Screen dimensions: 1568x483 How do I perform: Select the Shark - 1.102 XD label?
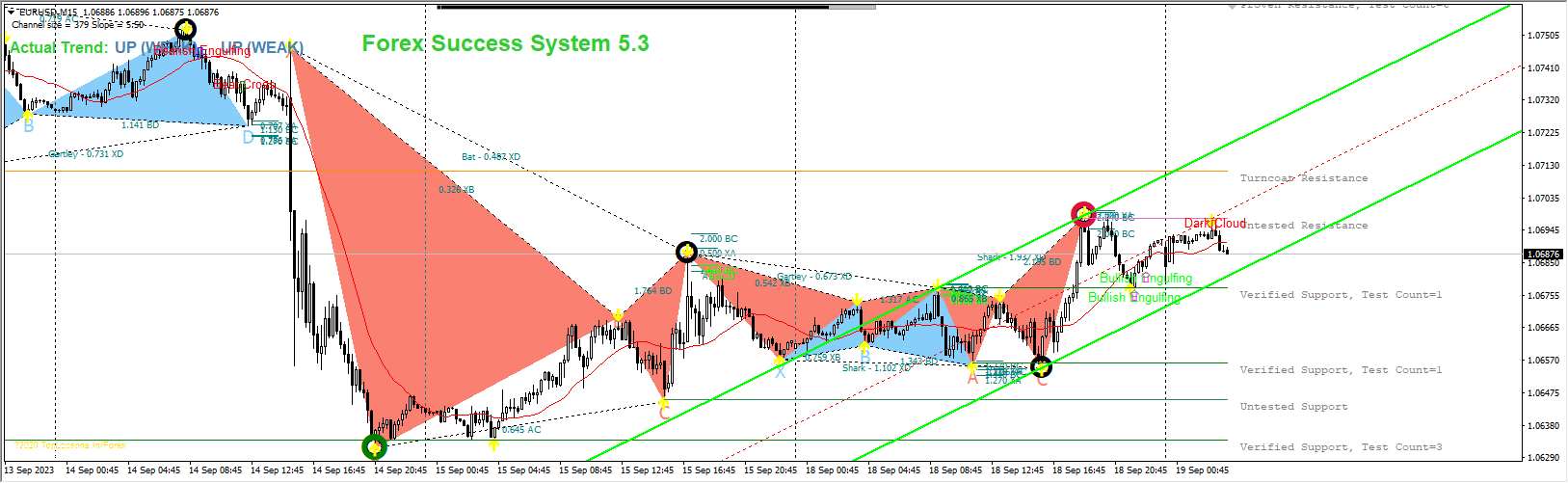(876, 367)
